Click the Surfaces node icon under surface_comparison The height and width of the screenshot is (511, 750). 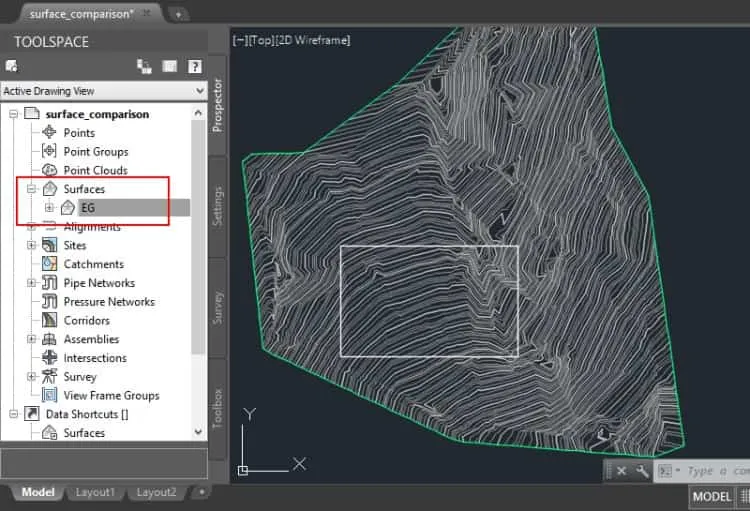click(x=50, y=189)
